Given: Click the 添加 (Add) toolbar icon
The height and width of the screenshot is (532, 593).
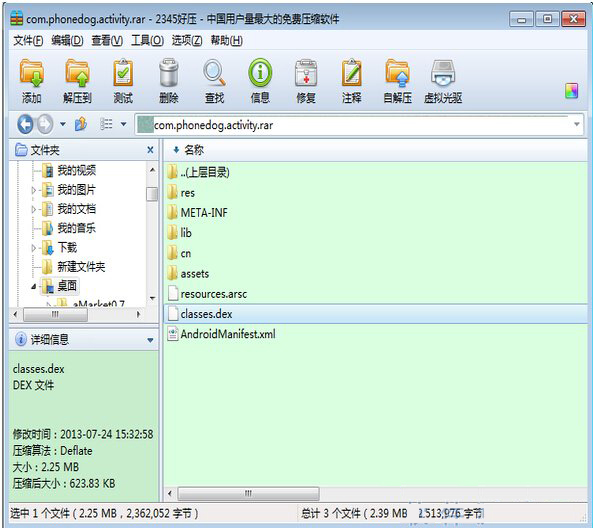Looking at the screenshot, I should (x=31, y=81).
